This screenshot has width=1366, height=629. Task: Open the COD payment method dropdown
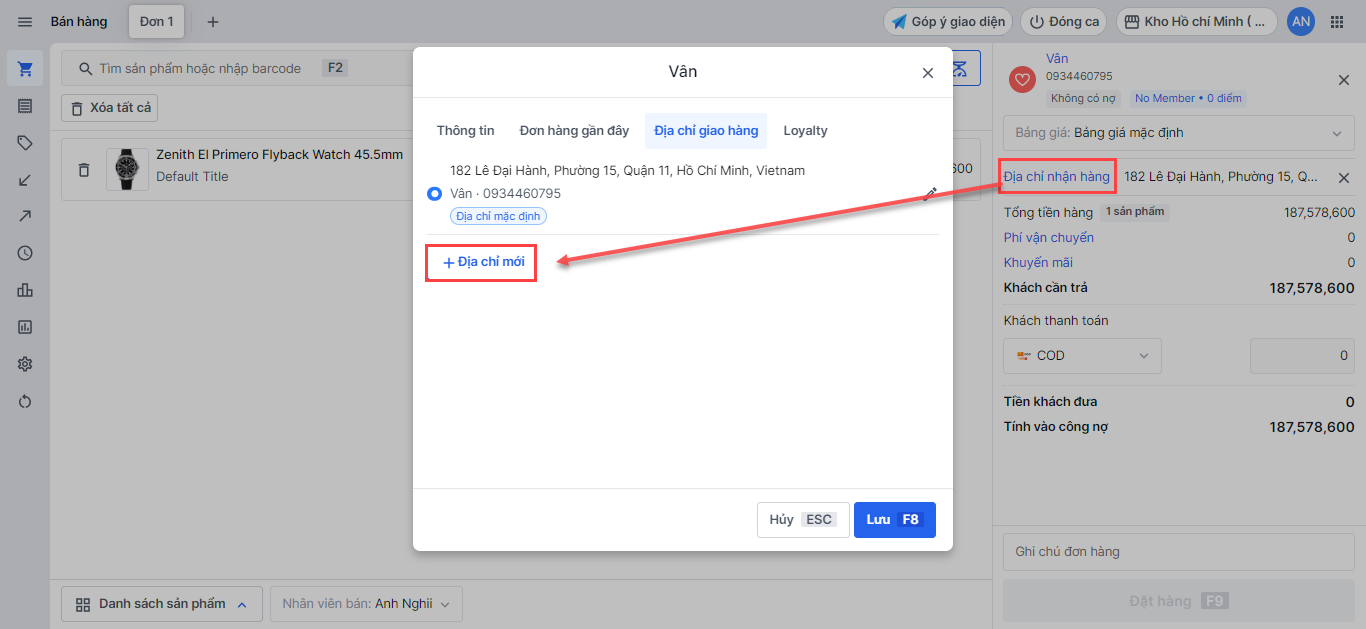click(x=1082, y=356)
